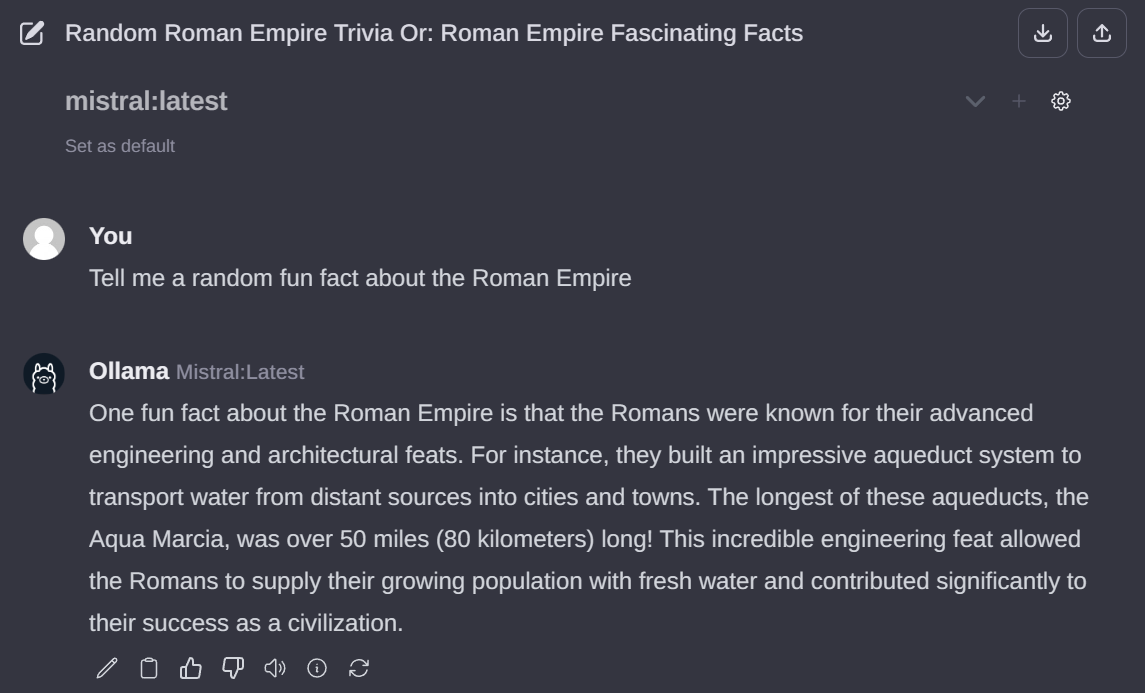
Task: Click the Ollama response paragraph text
Action: coord(587,518)
